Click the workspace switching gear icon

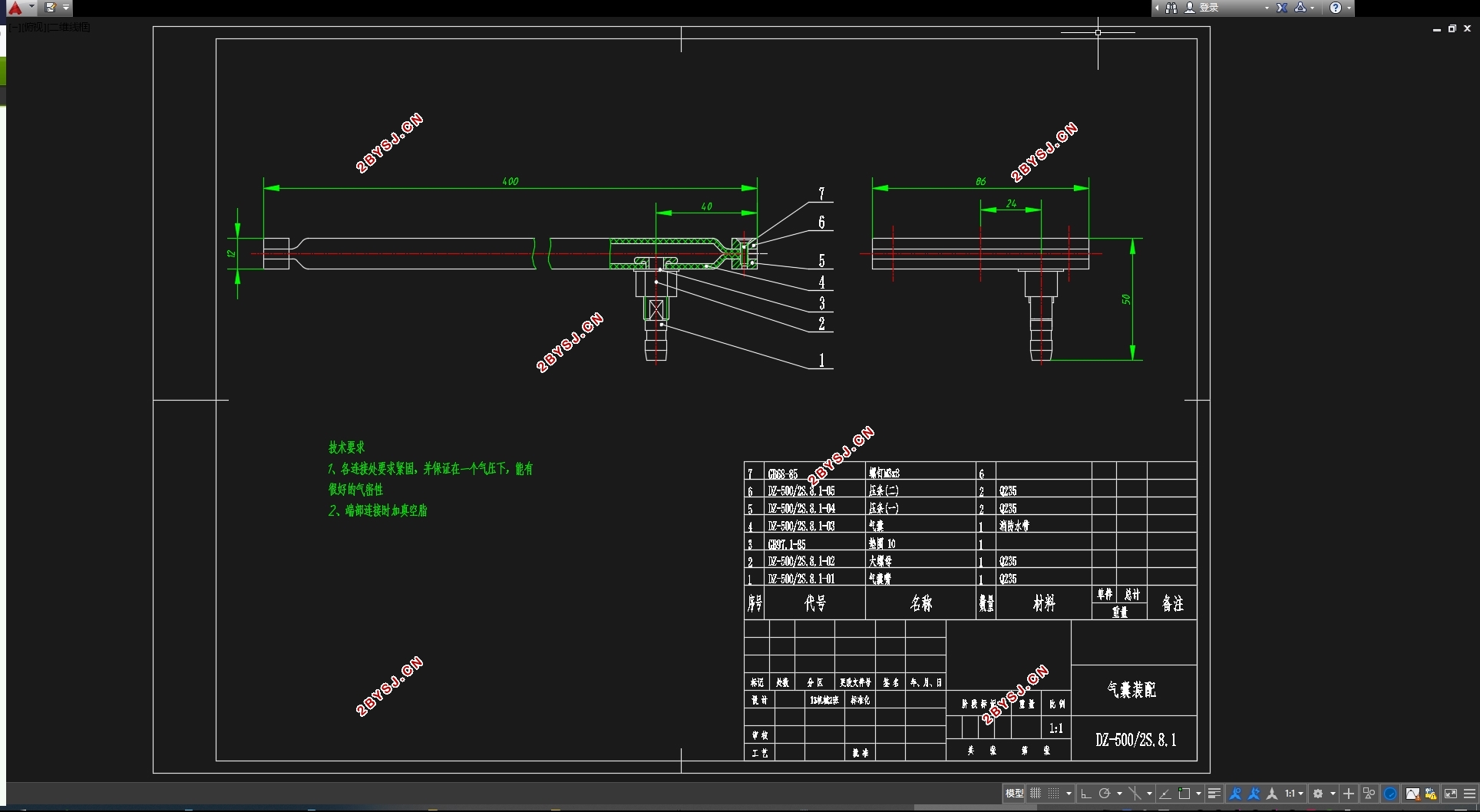[1318, 793]
